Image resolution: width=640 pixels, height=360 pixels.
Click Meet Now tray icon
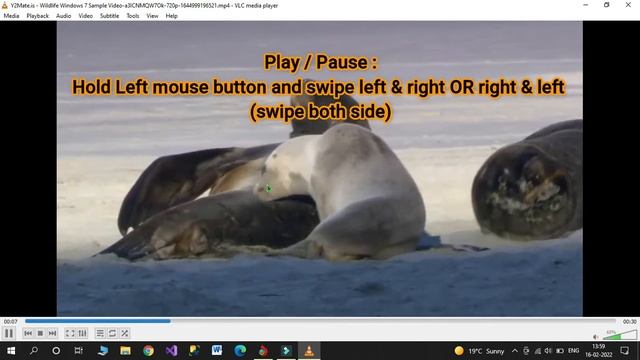pyautogui.click(x=526, y=351)
